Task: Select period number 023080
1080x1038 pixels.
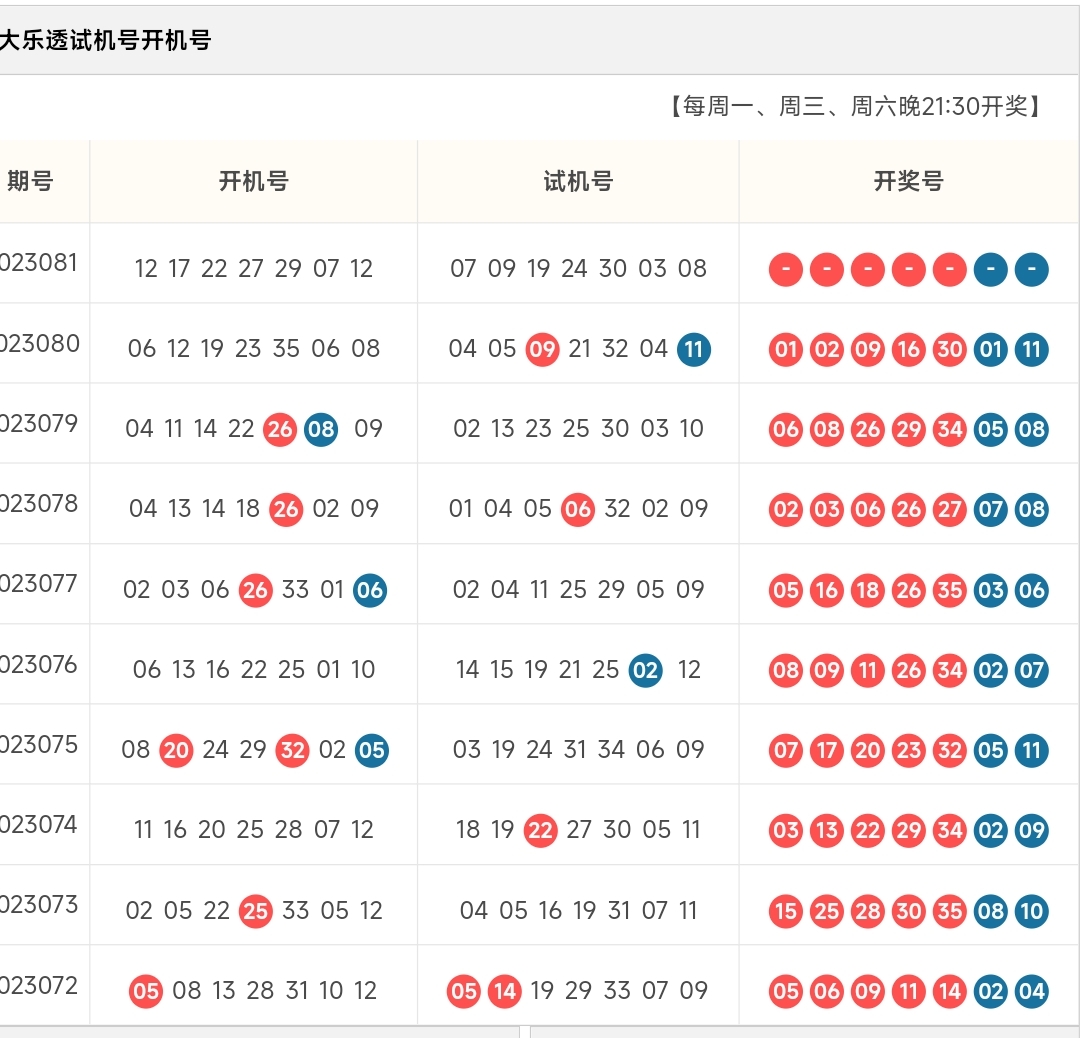Action: coord(40,343)
